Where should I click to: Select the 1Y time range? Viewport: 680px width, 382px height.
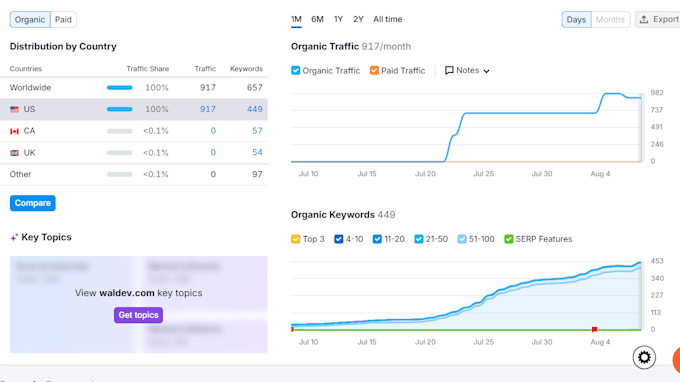tap(338, 19)
